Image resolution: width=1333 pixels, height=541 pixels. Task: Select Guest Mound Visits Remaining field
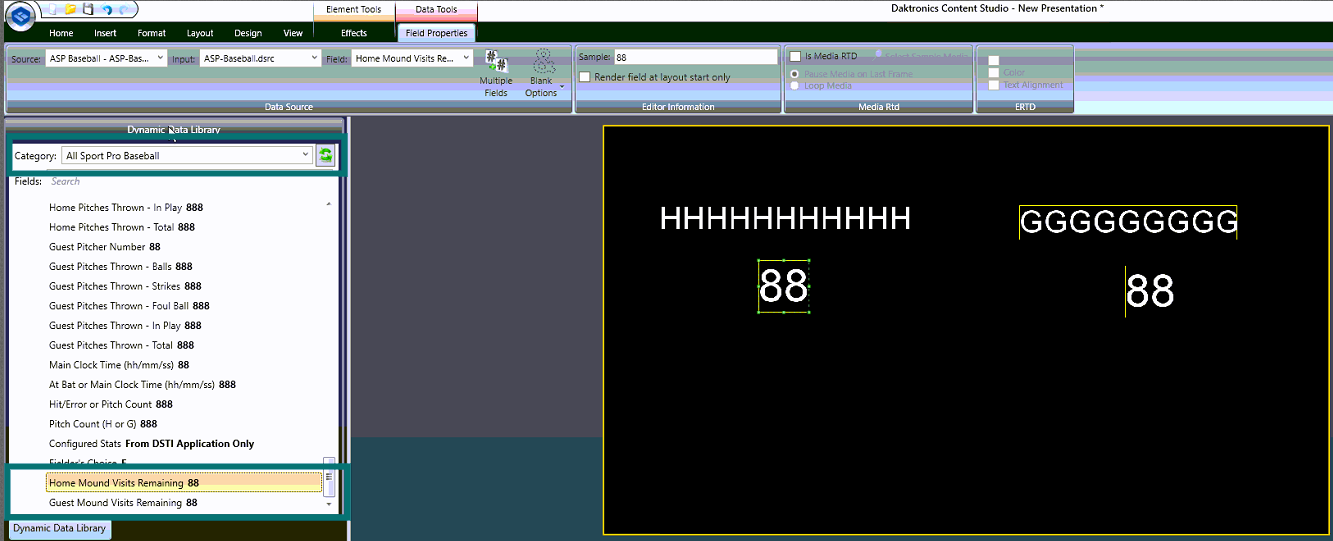click(x=123, y=503)
